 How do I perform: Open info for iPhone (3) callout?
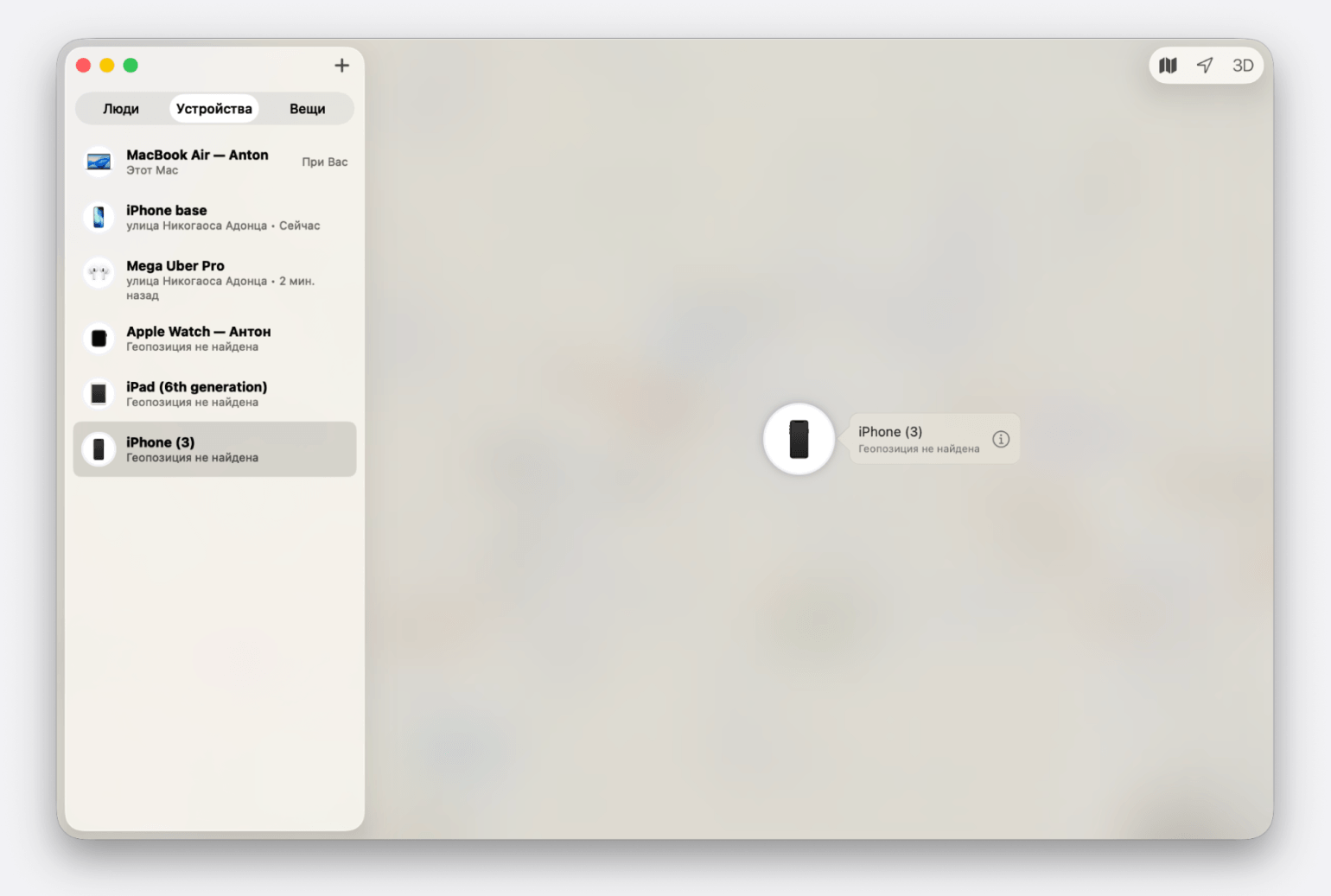(x=1000, y=439)
